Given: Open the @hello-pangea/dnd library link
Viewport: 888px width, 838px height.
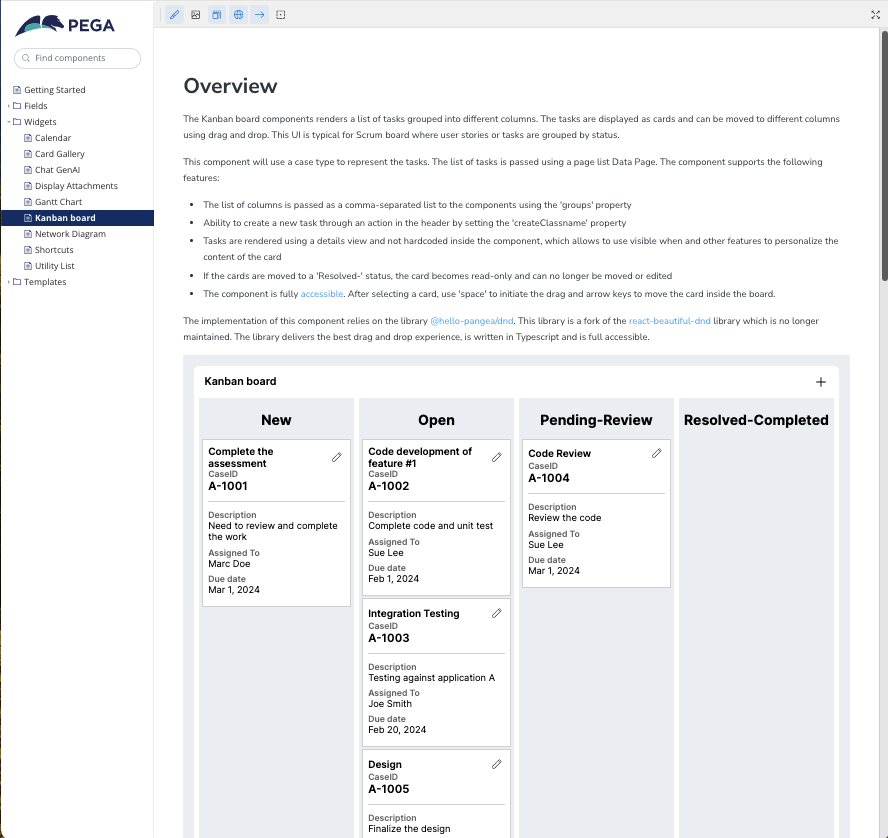Looking at the screenshot, I should click(x=471, y=321).
